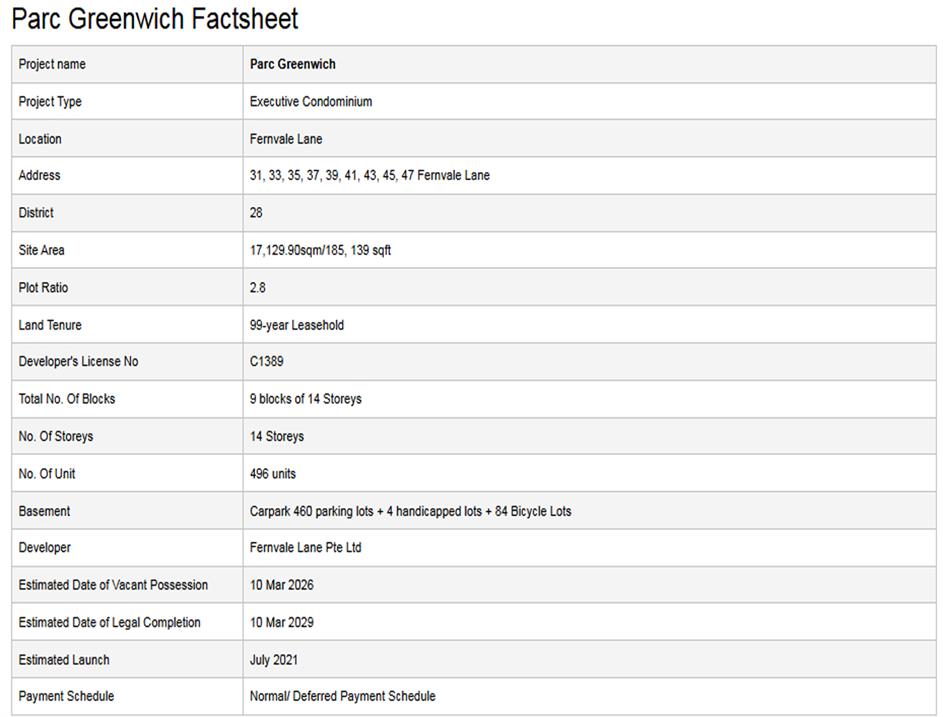This screenshot has width=943, height=717.
Task: Click the Land Tenure row label
Action: (x=50, y=325)
